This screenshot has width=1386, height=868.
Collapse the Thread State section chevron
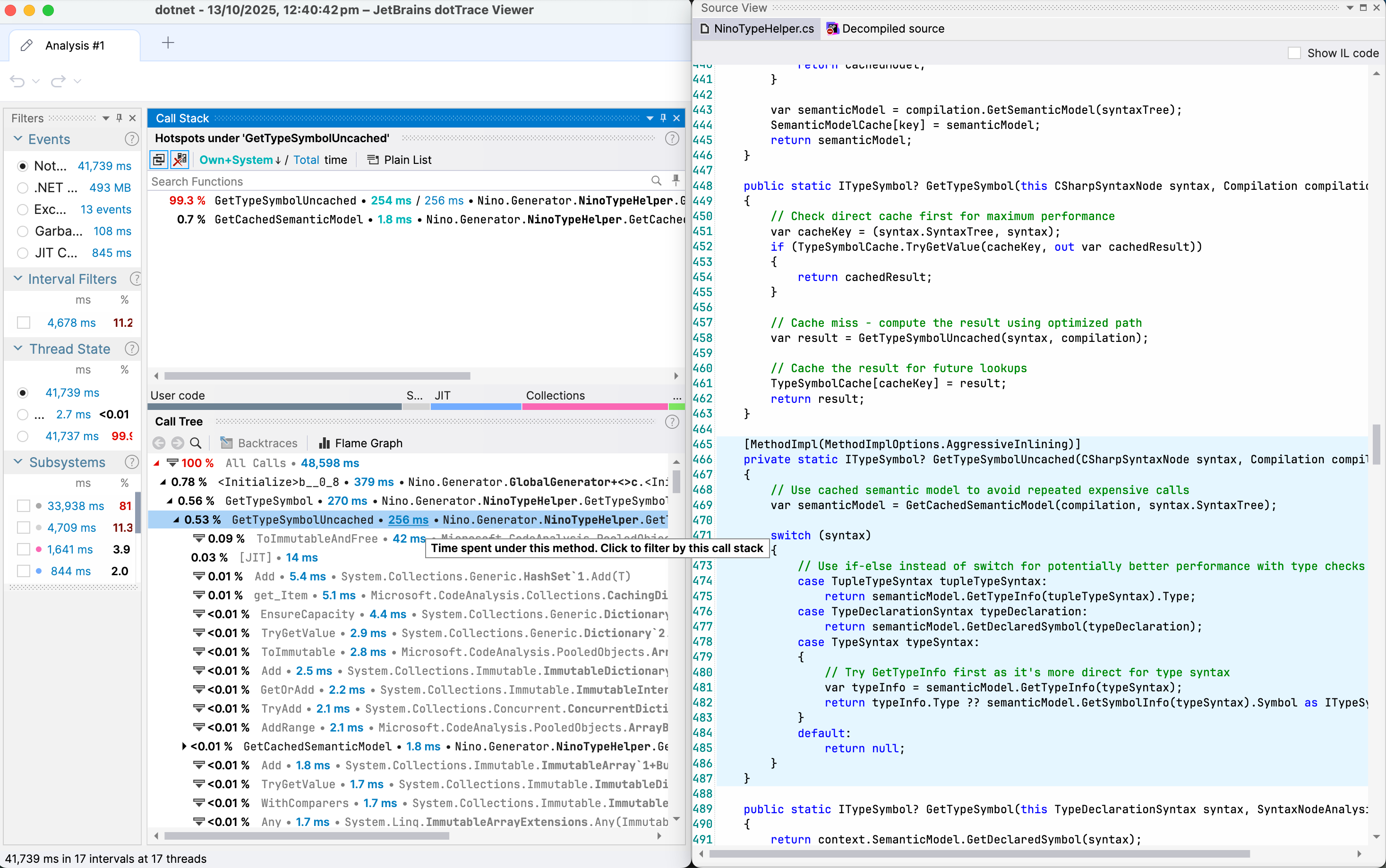pyautogui.click(x=18, y=348)
